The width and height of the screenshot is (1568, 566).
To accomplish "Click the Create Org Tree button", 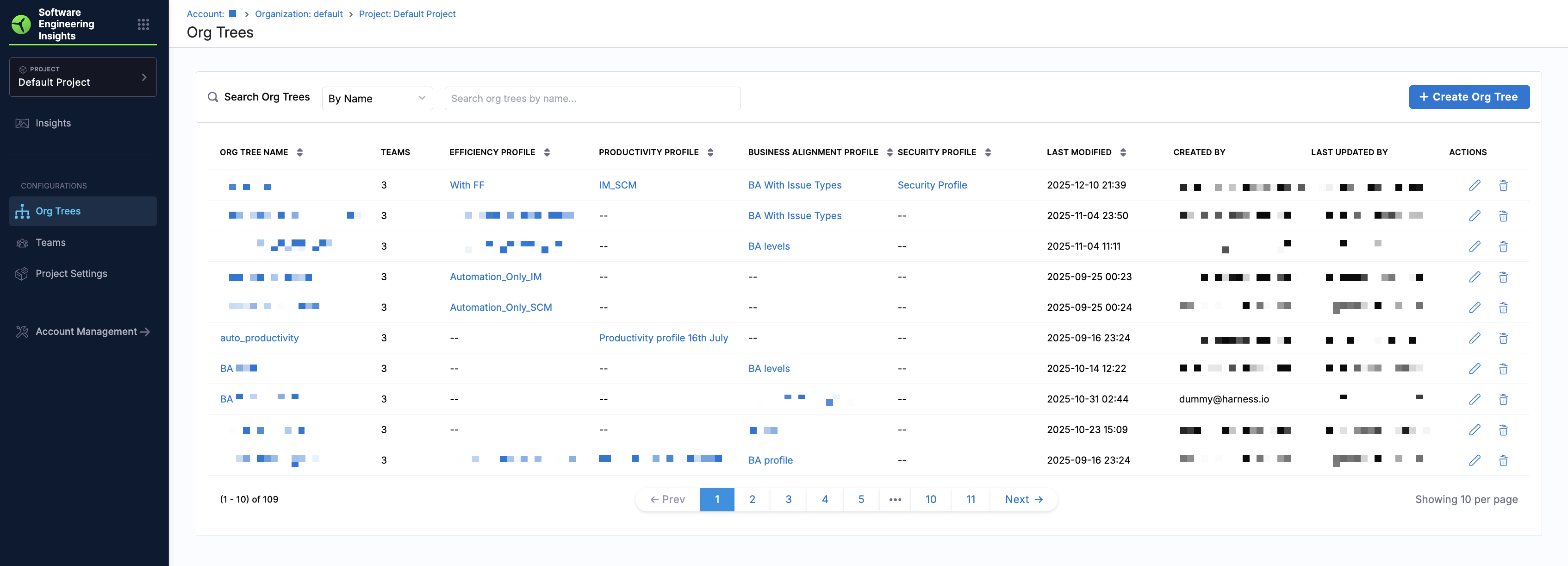I will (x=1468, y=97).
